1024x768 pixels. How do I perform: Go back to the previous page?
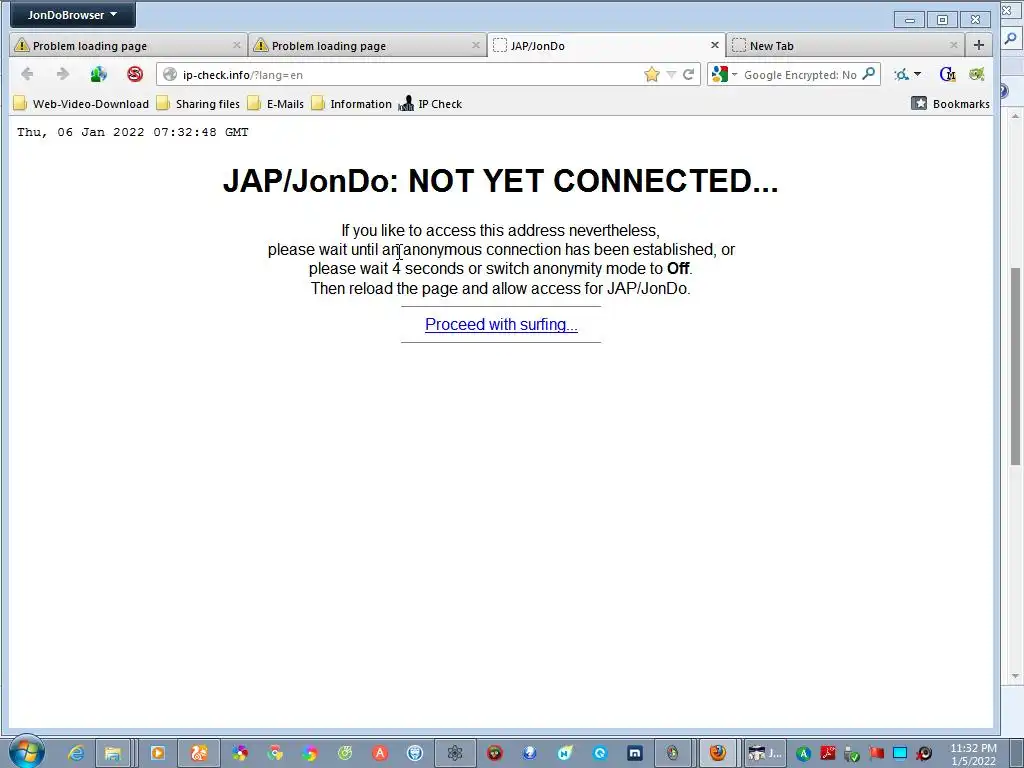(x=27, y=74)
